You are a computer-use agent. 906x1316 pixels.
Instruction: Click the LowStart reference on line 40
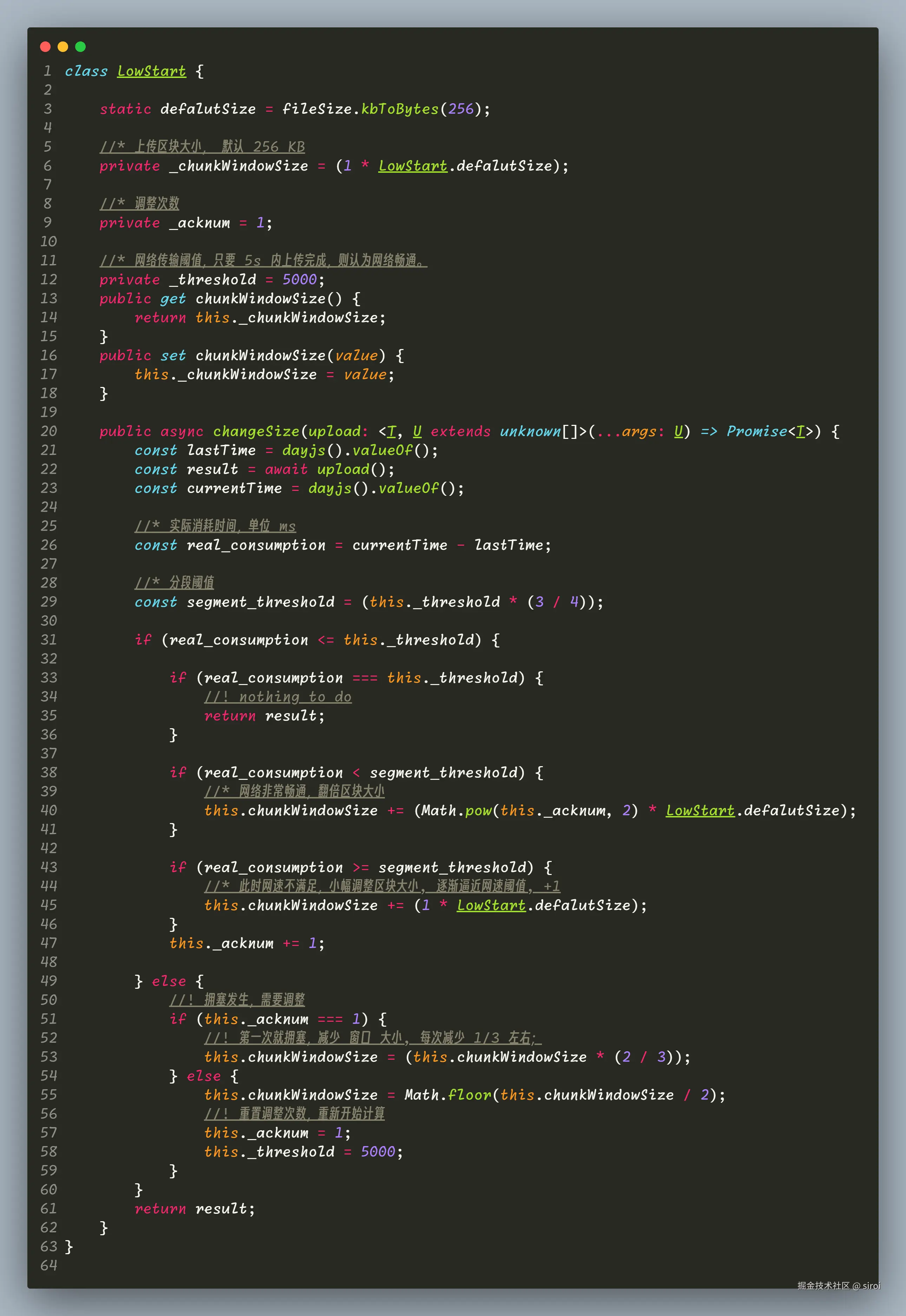[700, 810]
